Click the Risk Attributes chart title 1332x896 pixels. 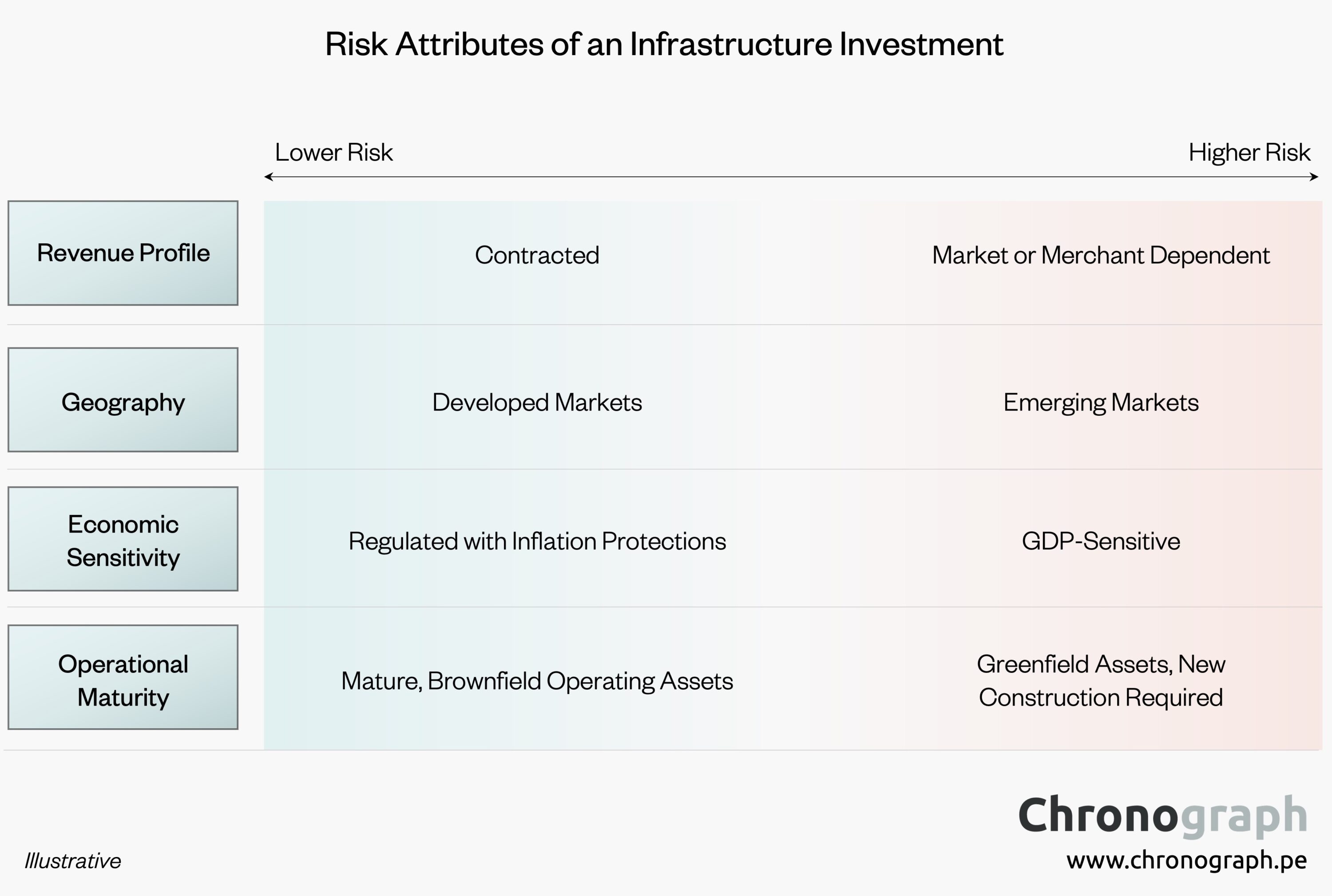point(664,43)
